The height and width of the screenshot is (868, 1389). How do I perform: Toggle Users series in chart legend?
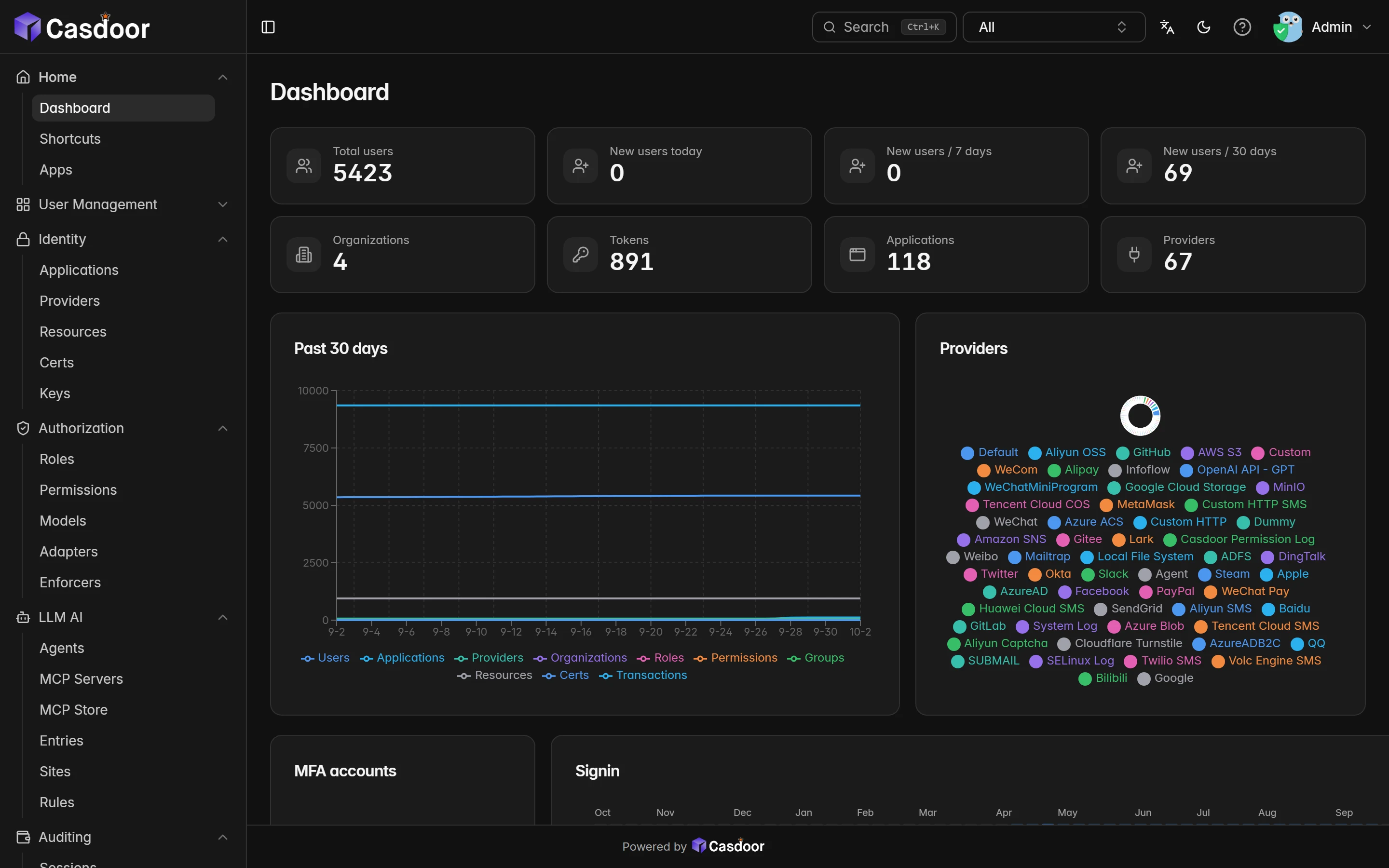click(325, 658)
